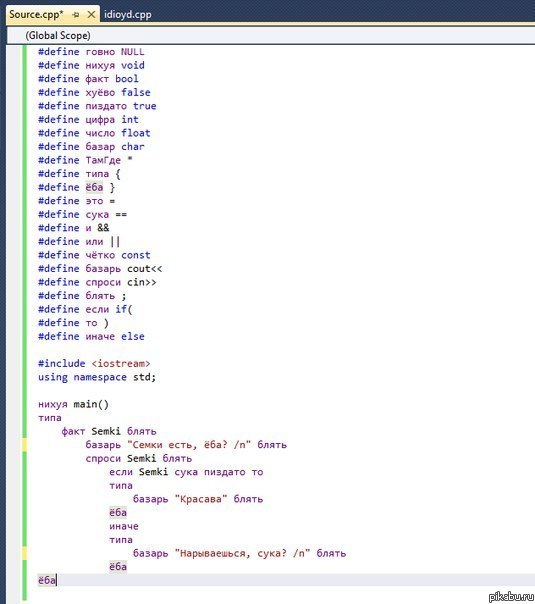
Task: Click the 'cout<<' text in defines
Action: tap(144, 268)
